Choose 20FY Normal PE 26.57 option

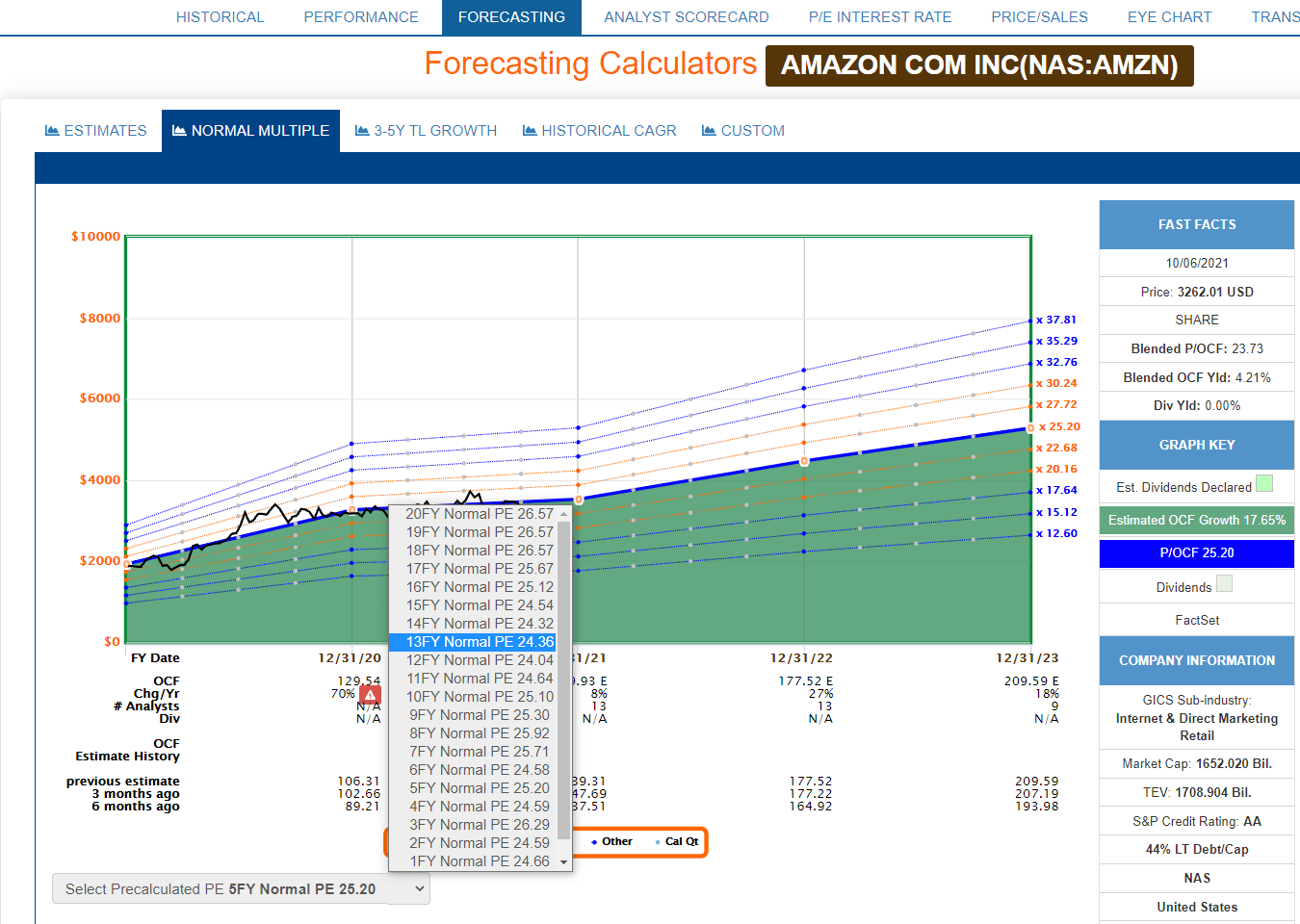pyautogui.click(x=473, y=514)
